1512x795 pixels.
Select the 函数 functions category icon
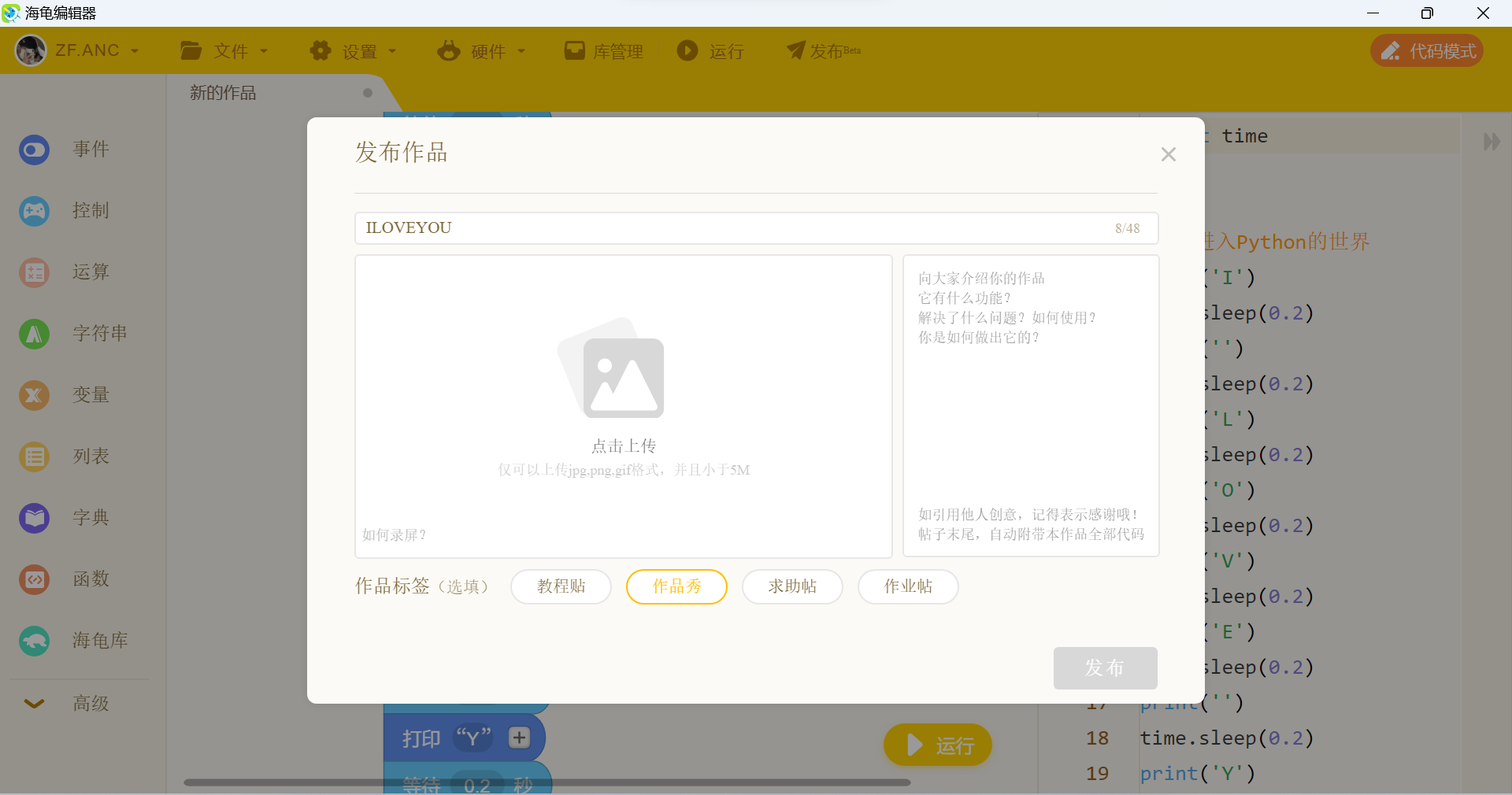(x=34, y=579)
